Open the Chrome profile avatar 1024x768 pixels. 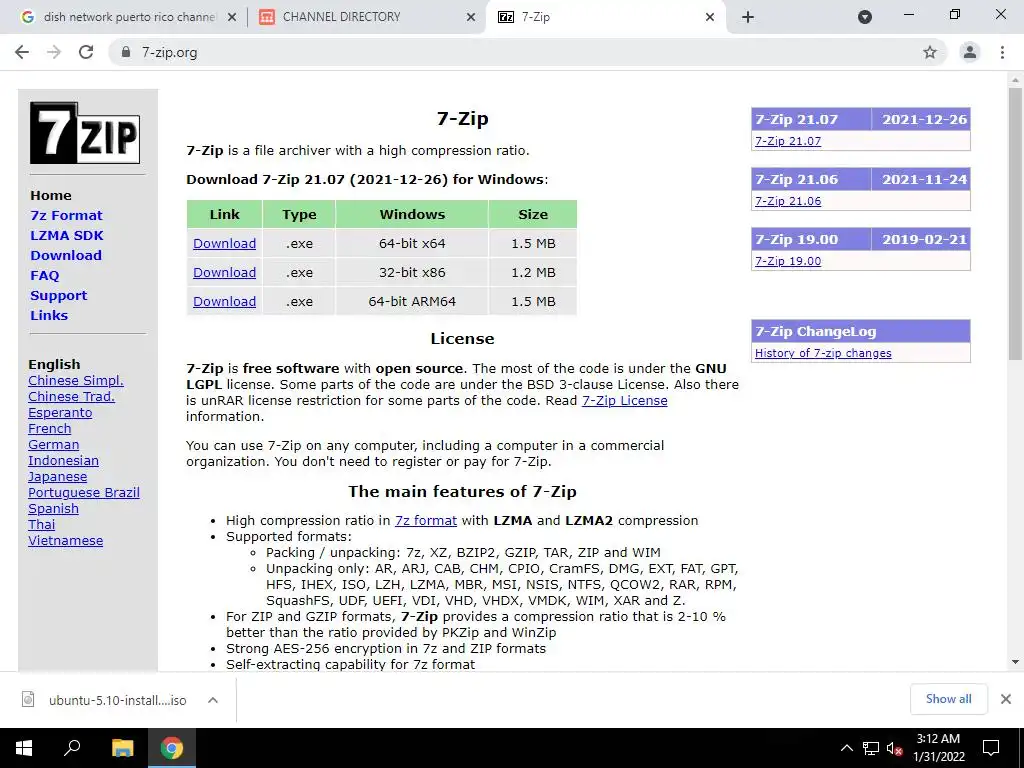[970, 52]
